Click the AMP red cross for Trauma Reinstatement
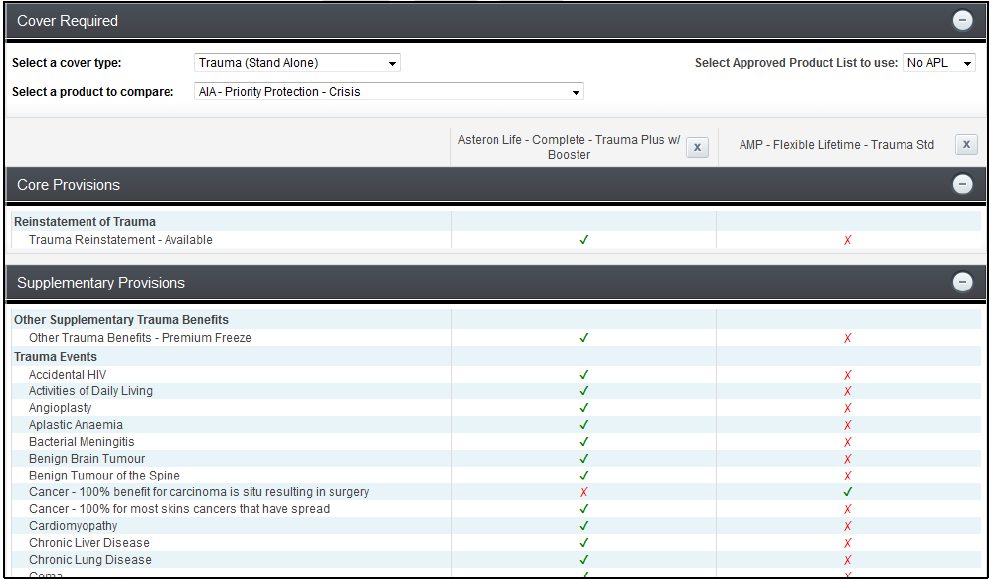 (848, 240)
